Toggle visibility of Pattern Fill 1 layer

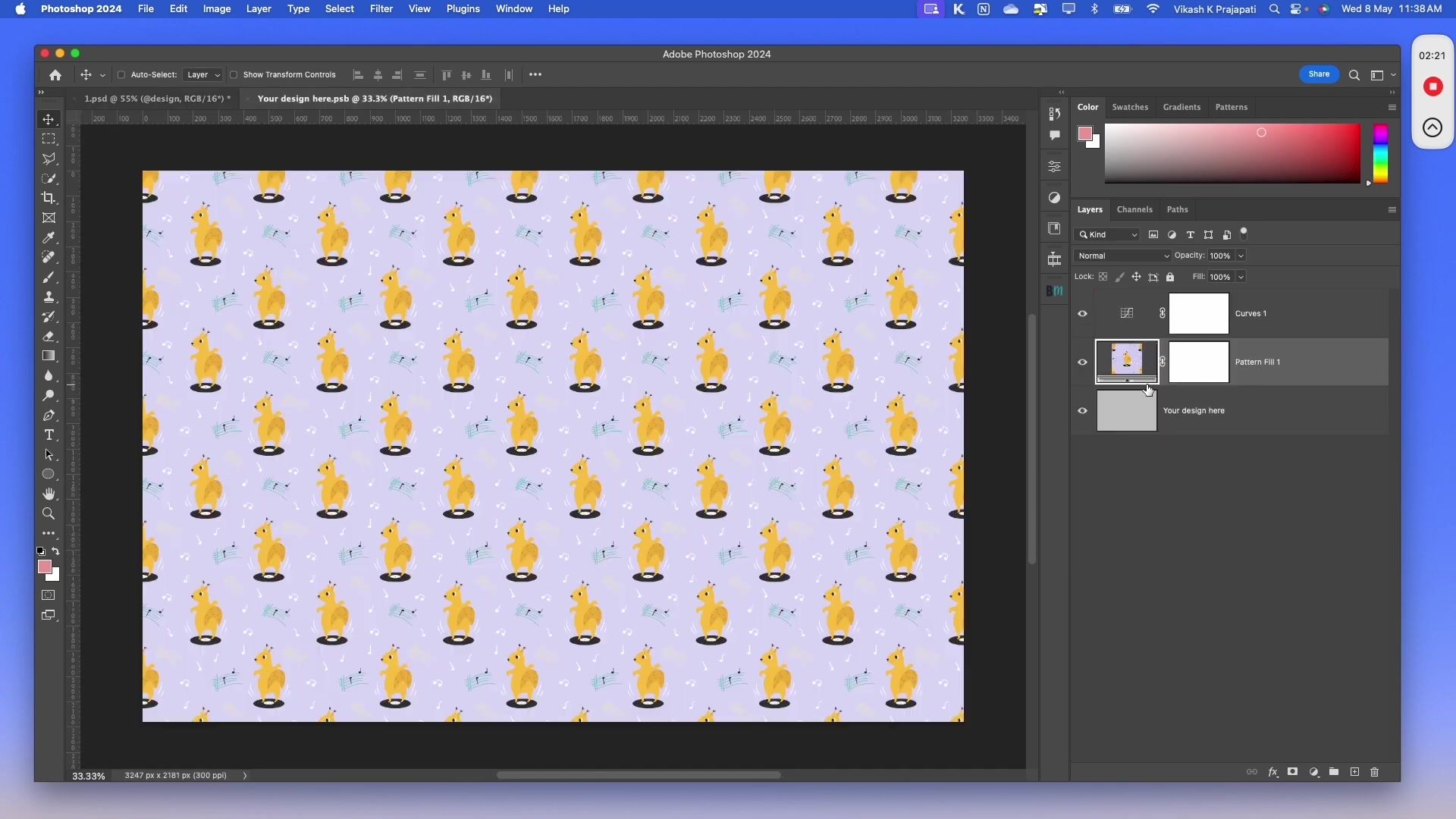(x=1083, y=362)
